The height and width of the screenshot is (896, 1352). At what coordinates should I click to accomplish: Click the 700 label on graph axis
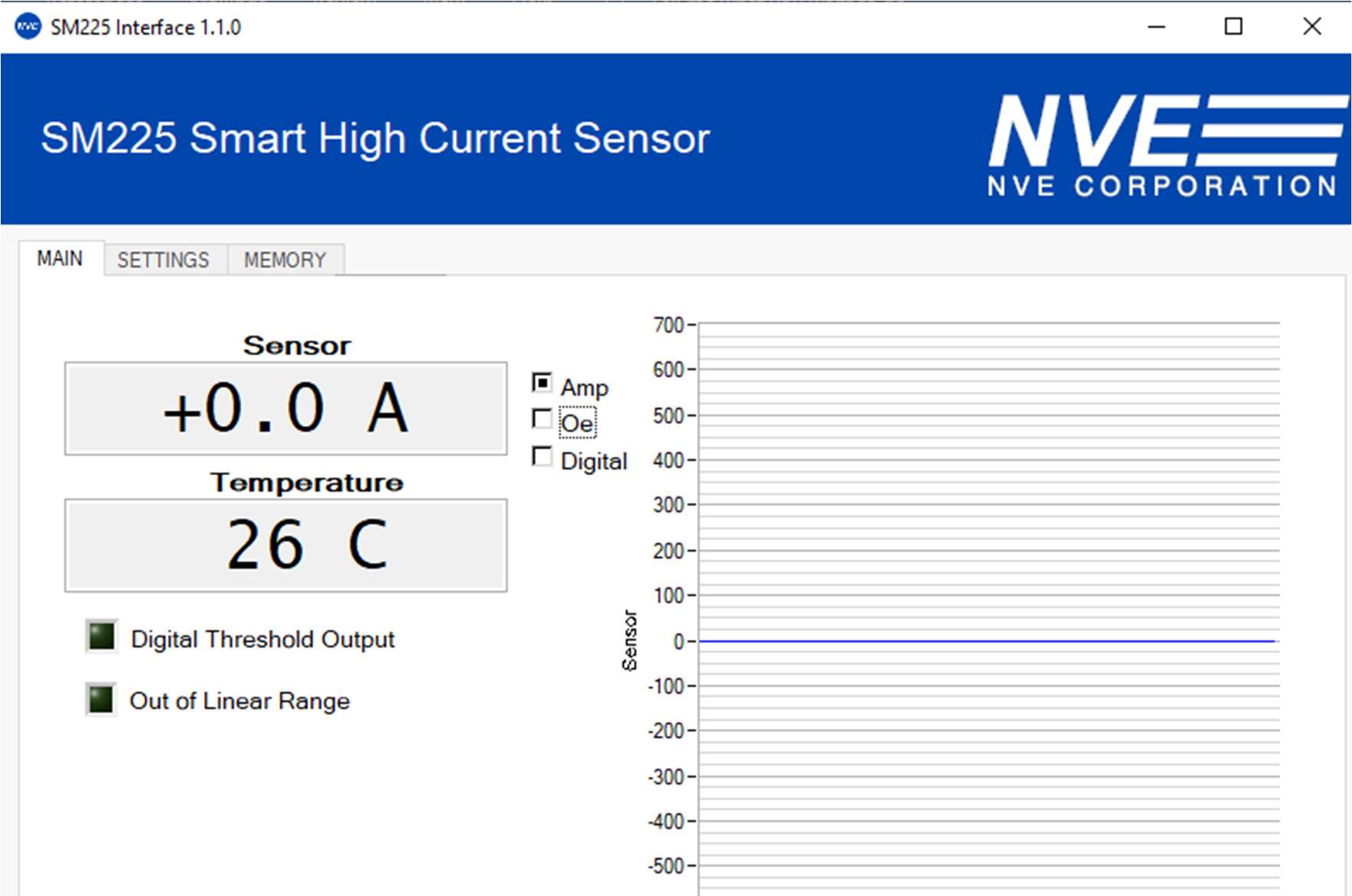click(x=668, y=325)
